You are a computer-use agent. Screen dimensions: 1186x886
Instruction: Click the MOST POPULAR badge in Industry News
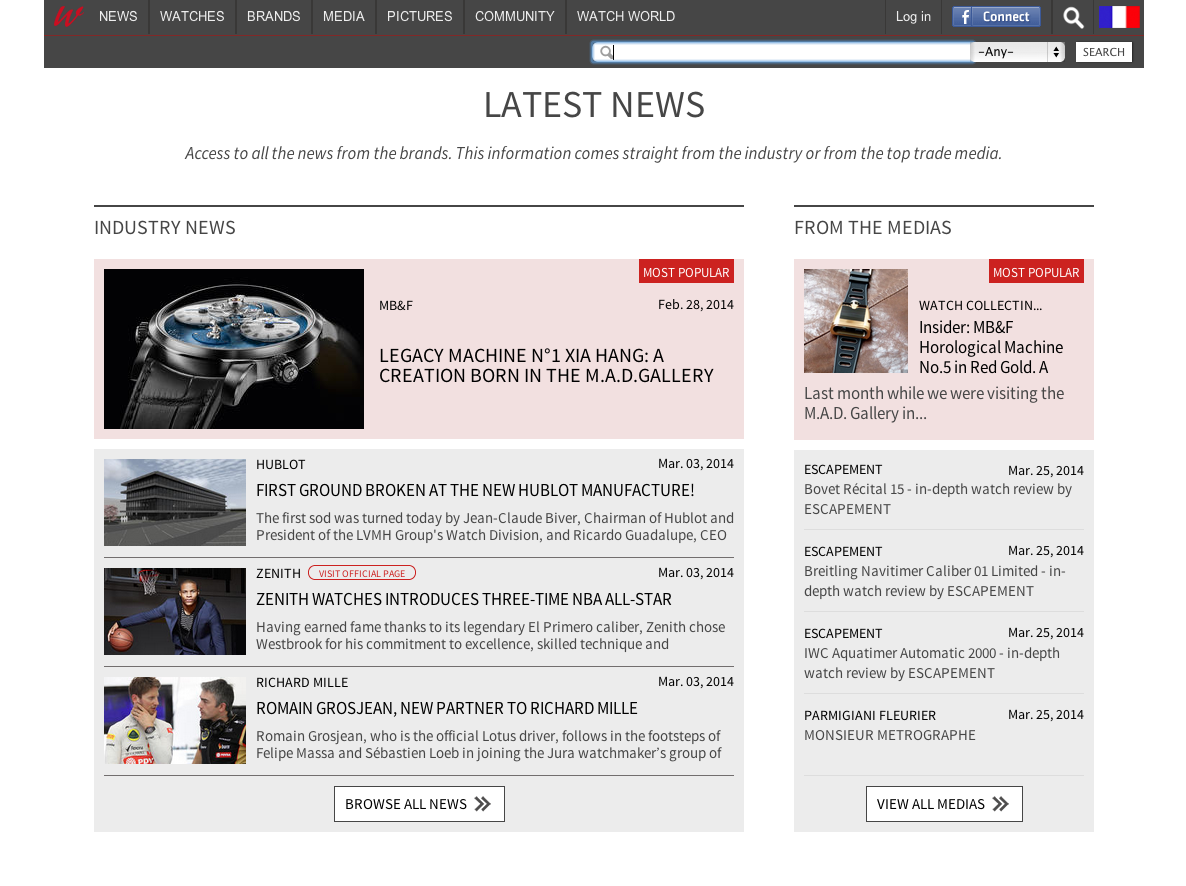[x=686, y=272]
